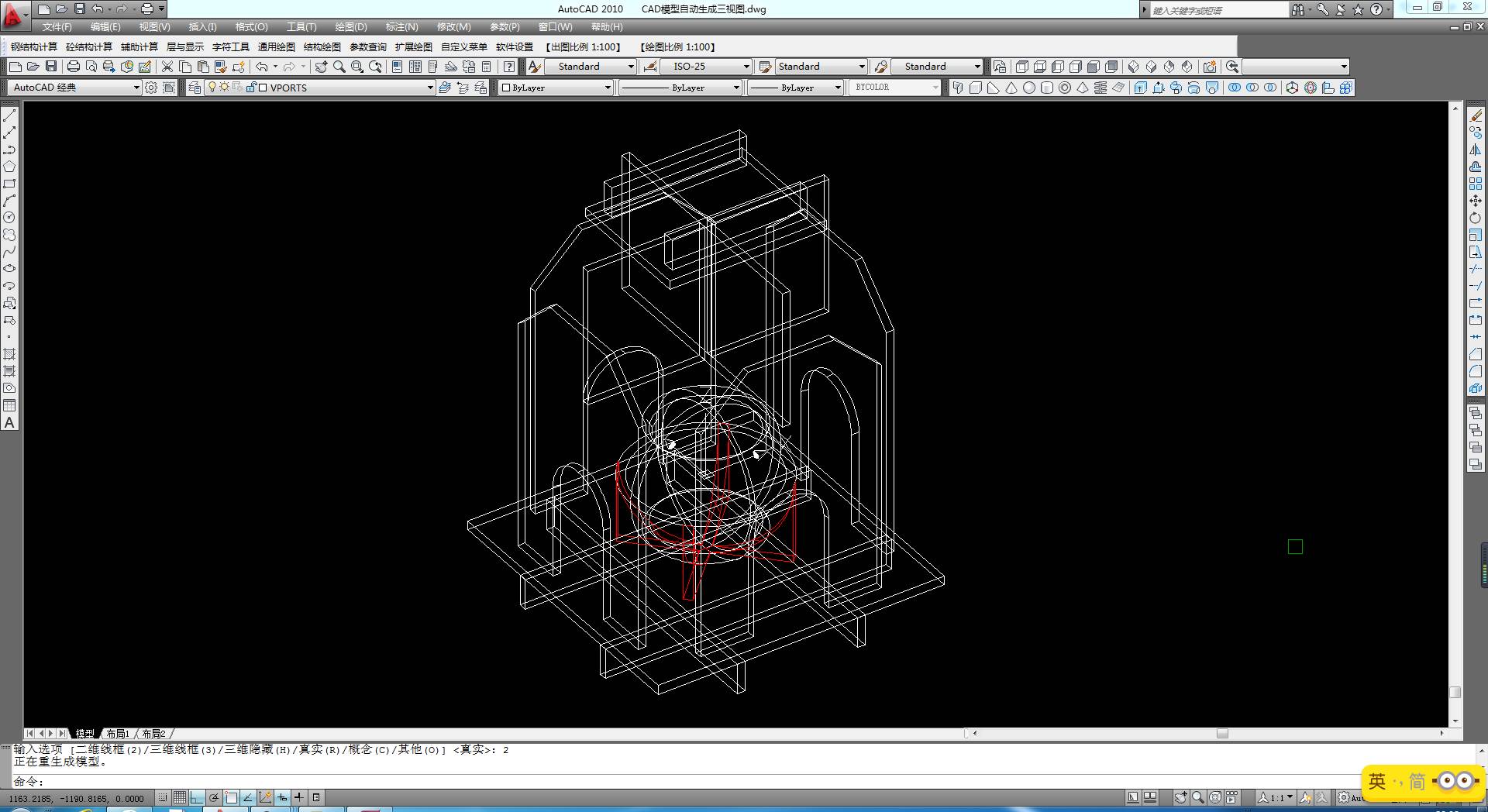Activate the Pan realtime hand tool
This screenshot has width=1488, height=812.
[321, 67]
